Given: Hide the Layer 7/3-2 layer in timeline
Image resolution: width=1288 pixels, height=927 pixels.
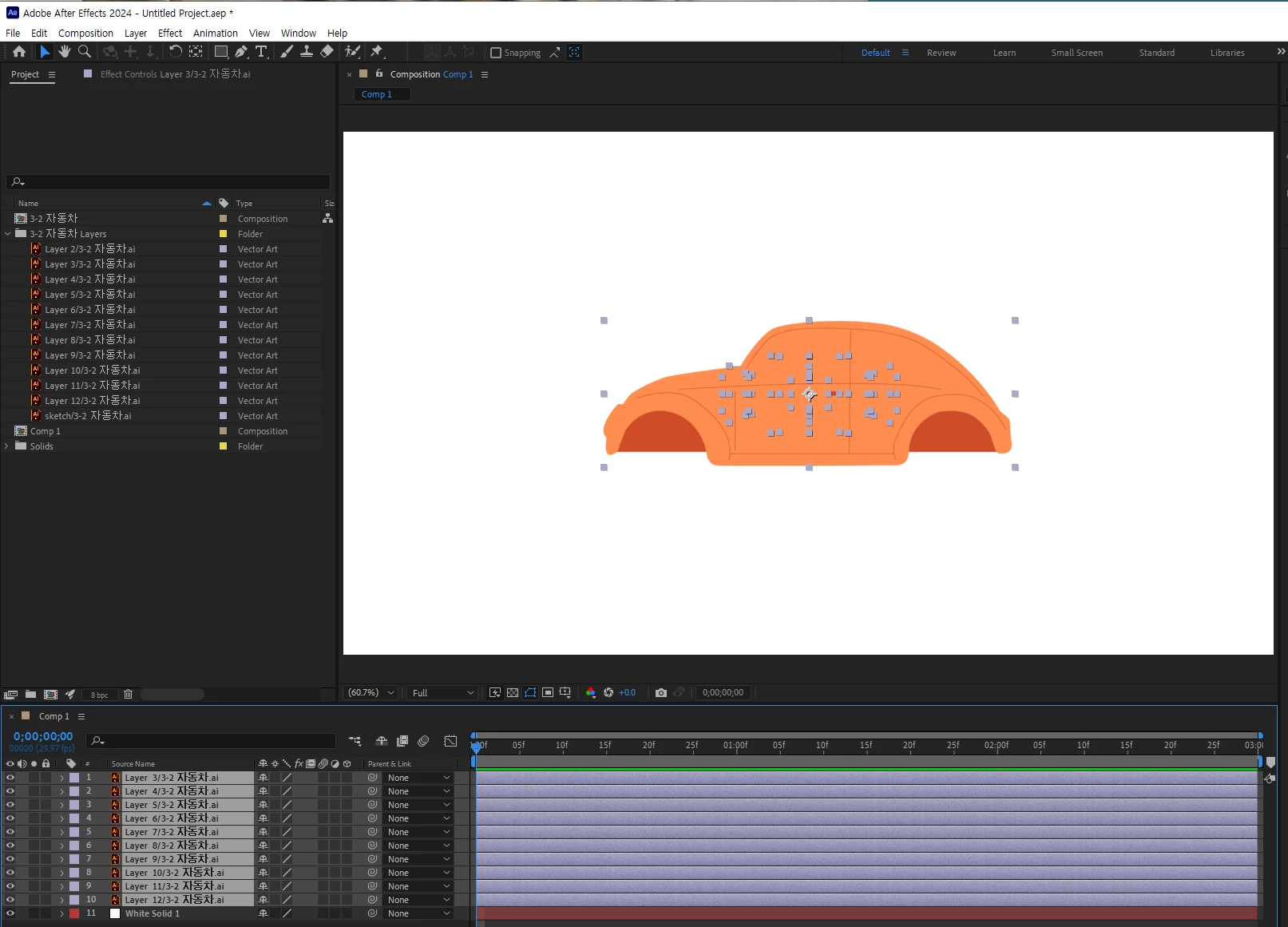Looking at the screenshot, I should click(10, 832).
